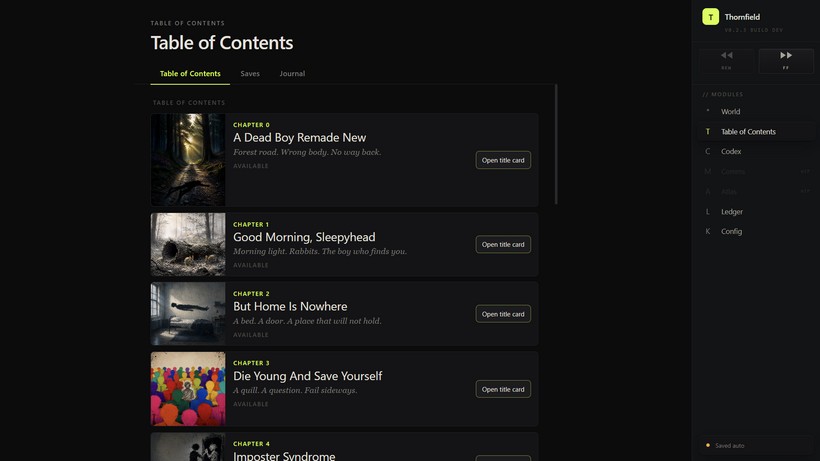Click the Chapter 1 fallen log thumbnail
Screen dimensions: 820x461
188,244
